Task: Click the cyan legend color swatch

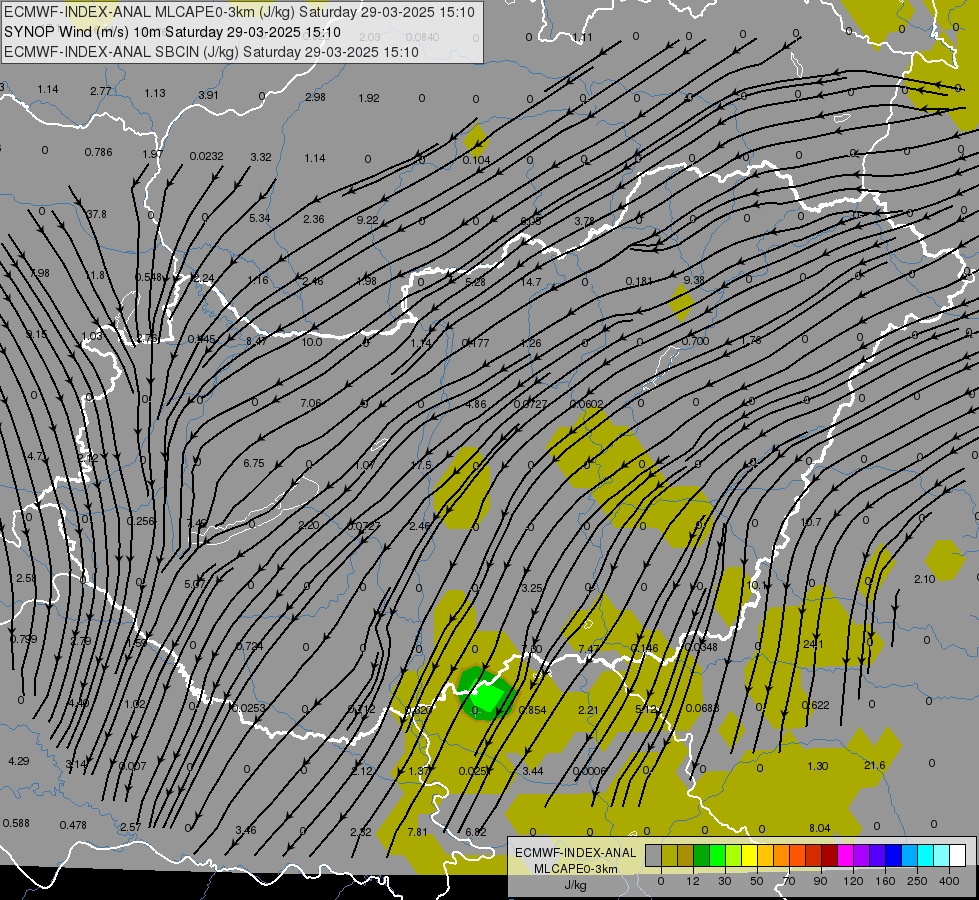Action: [x=925, y=855]
